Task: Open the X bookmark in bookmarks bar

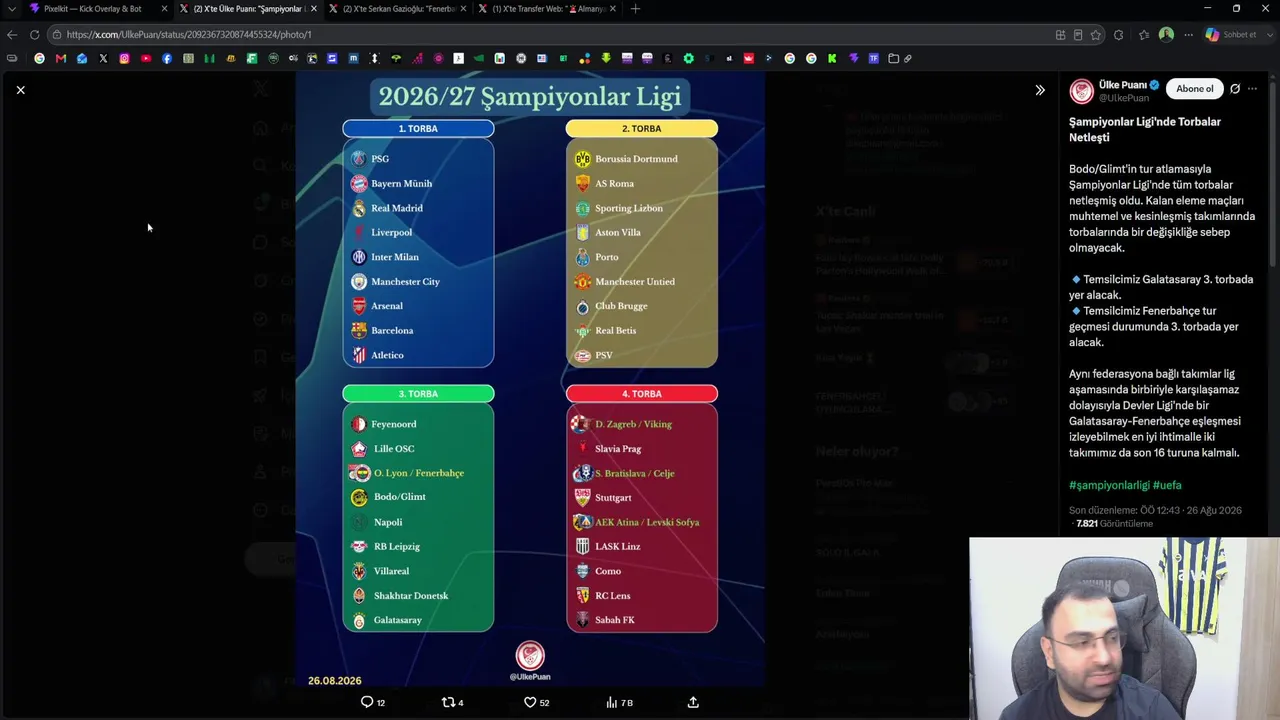Action: click(103, 58)
